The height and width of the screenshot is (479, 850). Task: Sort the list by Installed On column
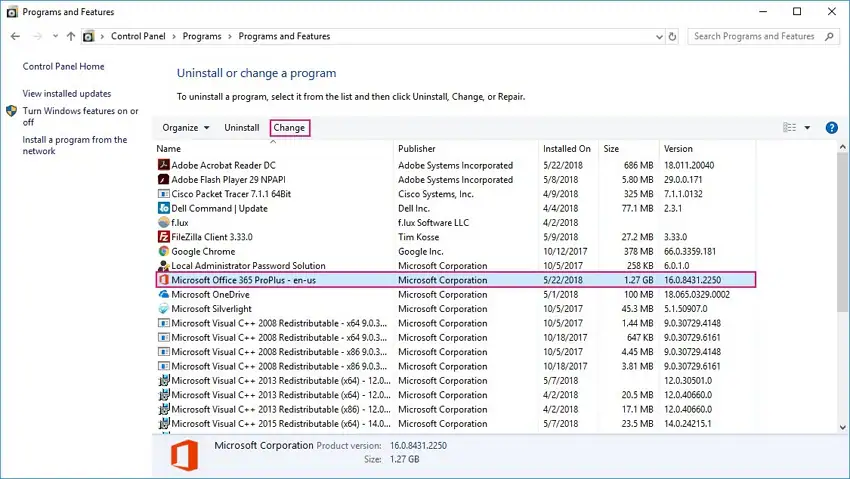[568, 148]
